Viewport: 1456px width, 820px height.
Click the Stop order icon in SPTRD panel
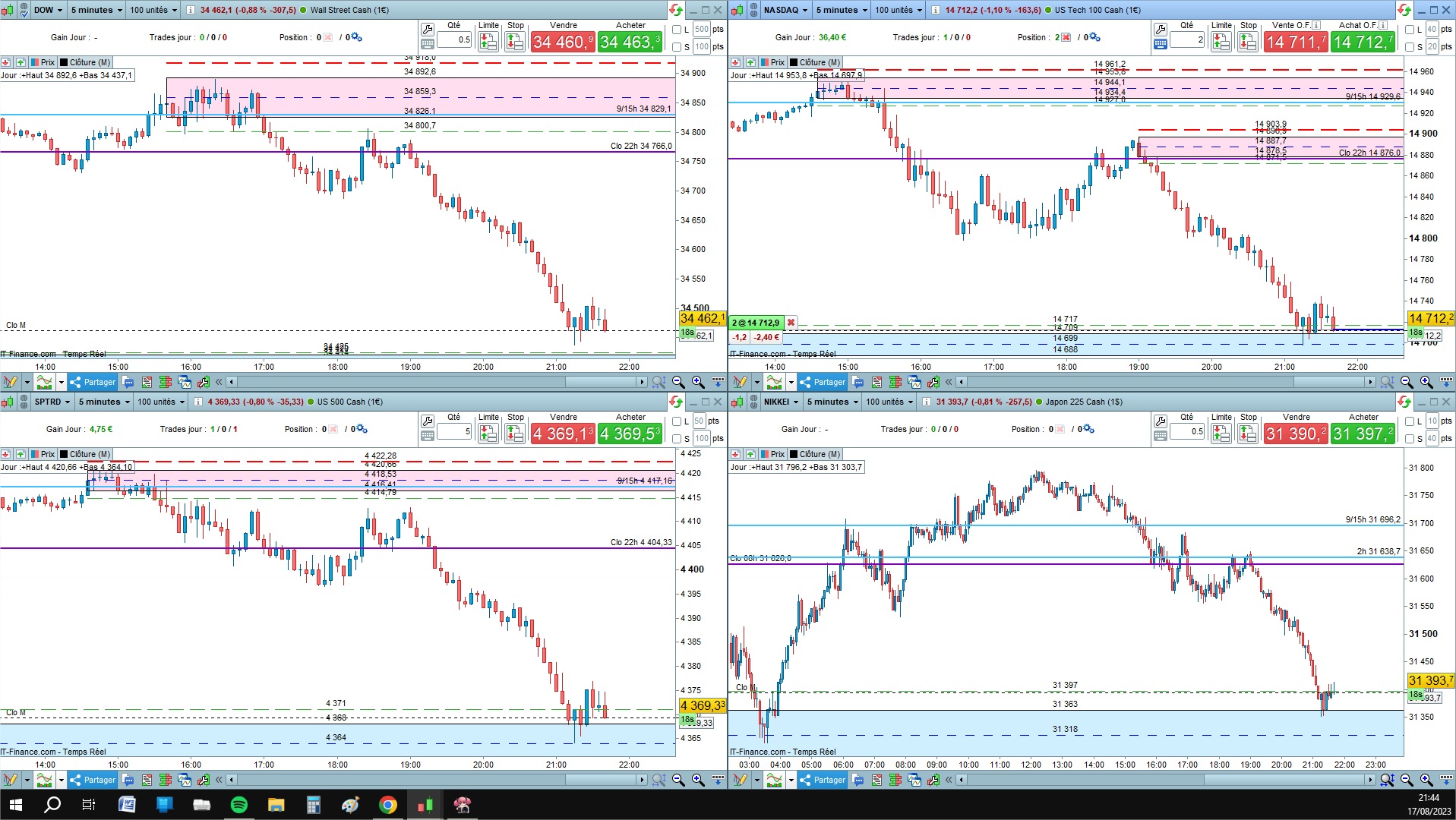[515, 433]
